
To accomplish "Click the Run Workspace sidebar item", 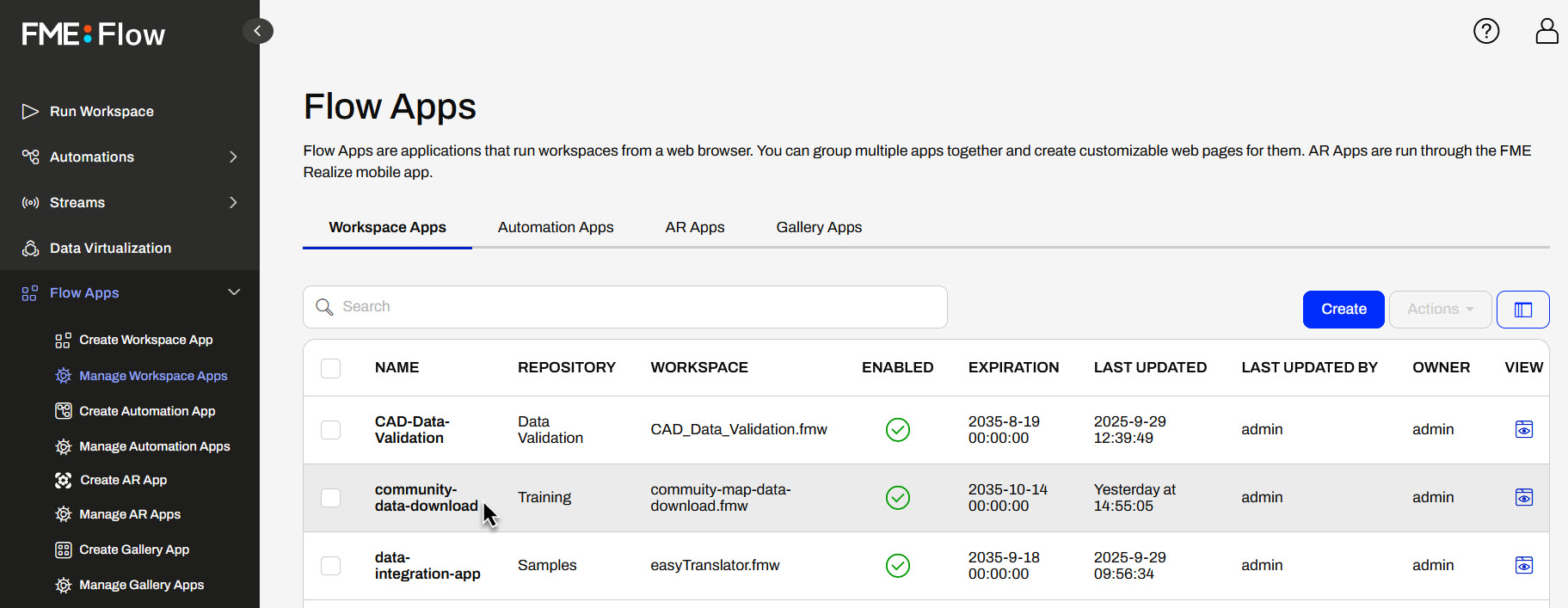I will click(101, 112).
